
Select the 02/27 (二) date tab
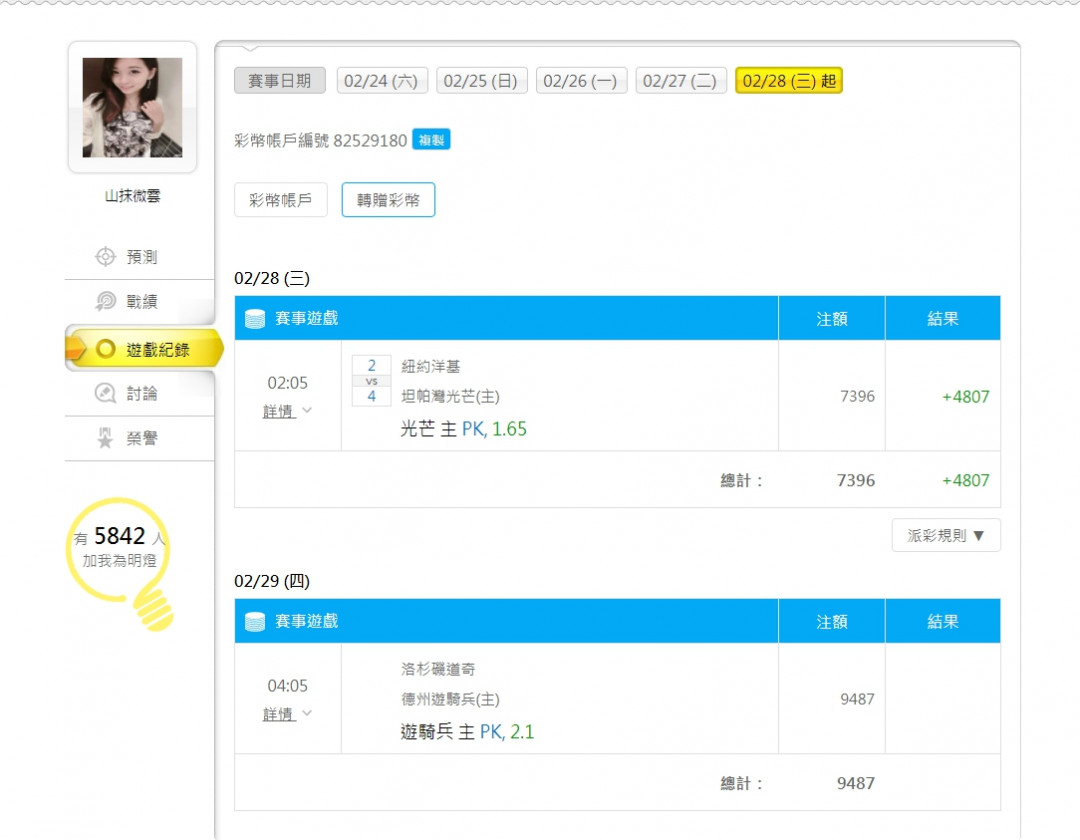click(x=681, y=81)
